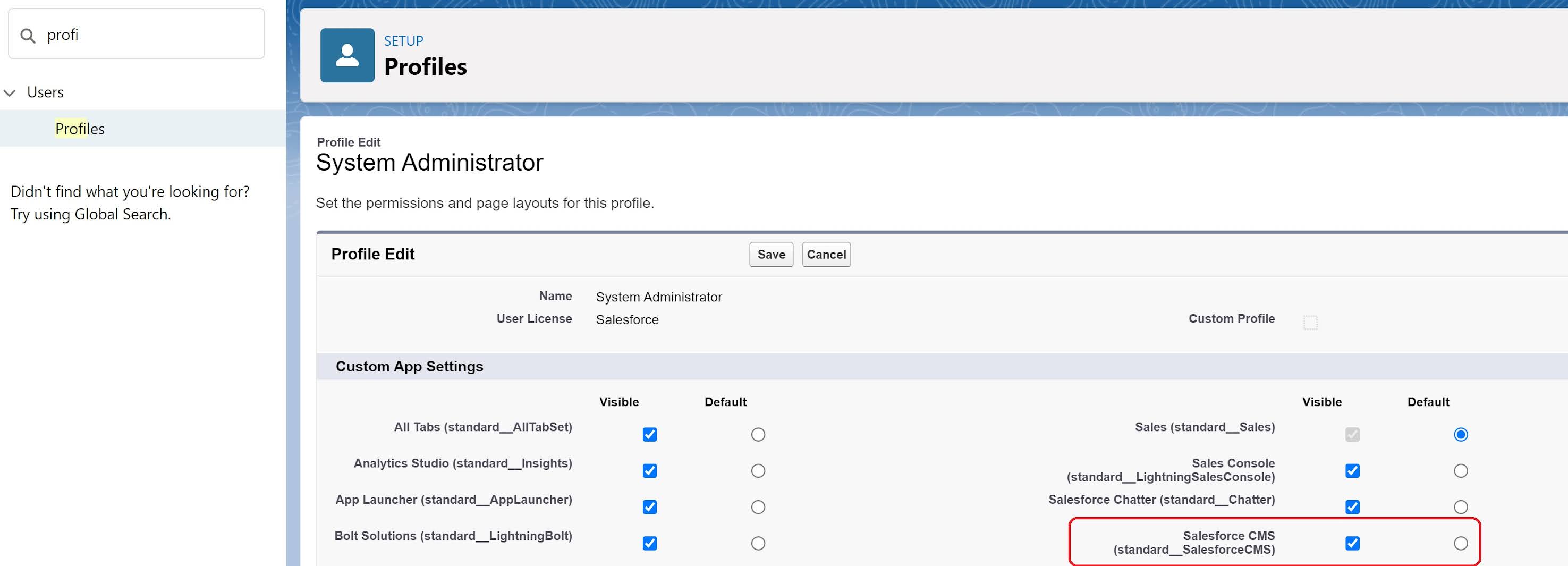The width and height of the screenshot is (1568, 566).
Task: Click the System Administrator name value
Action: click(x=659, y=297)
